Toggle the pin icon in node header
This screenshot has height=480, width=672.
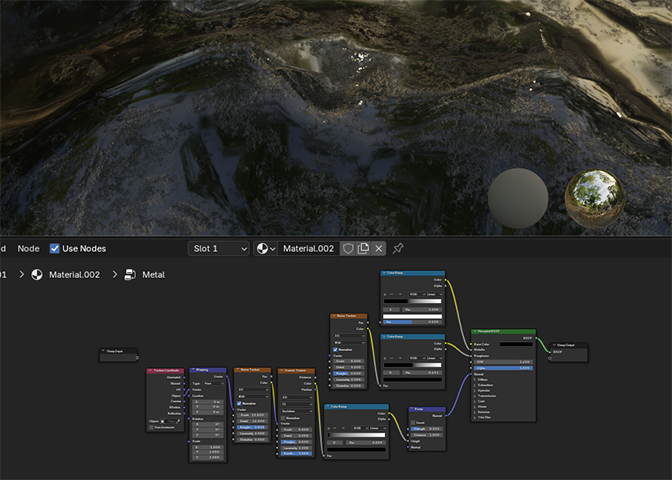coord(398,248)
